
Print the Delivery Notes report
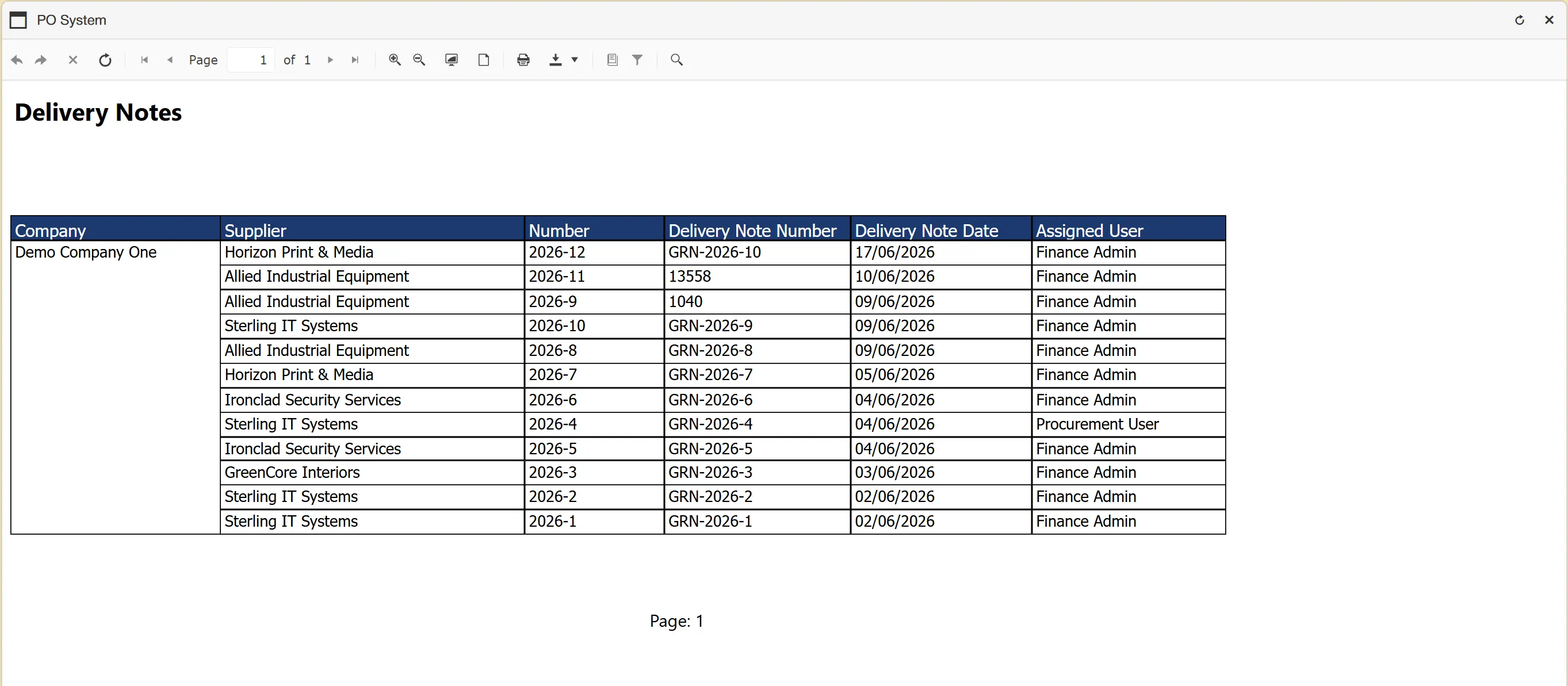(523, 60)
